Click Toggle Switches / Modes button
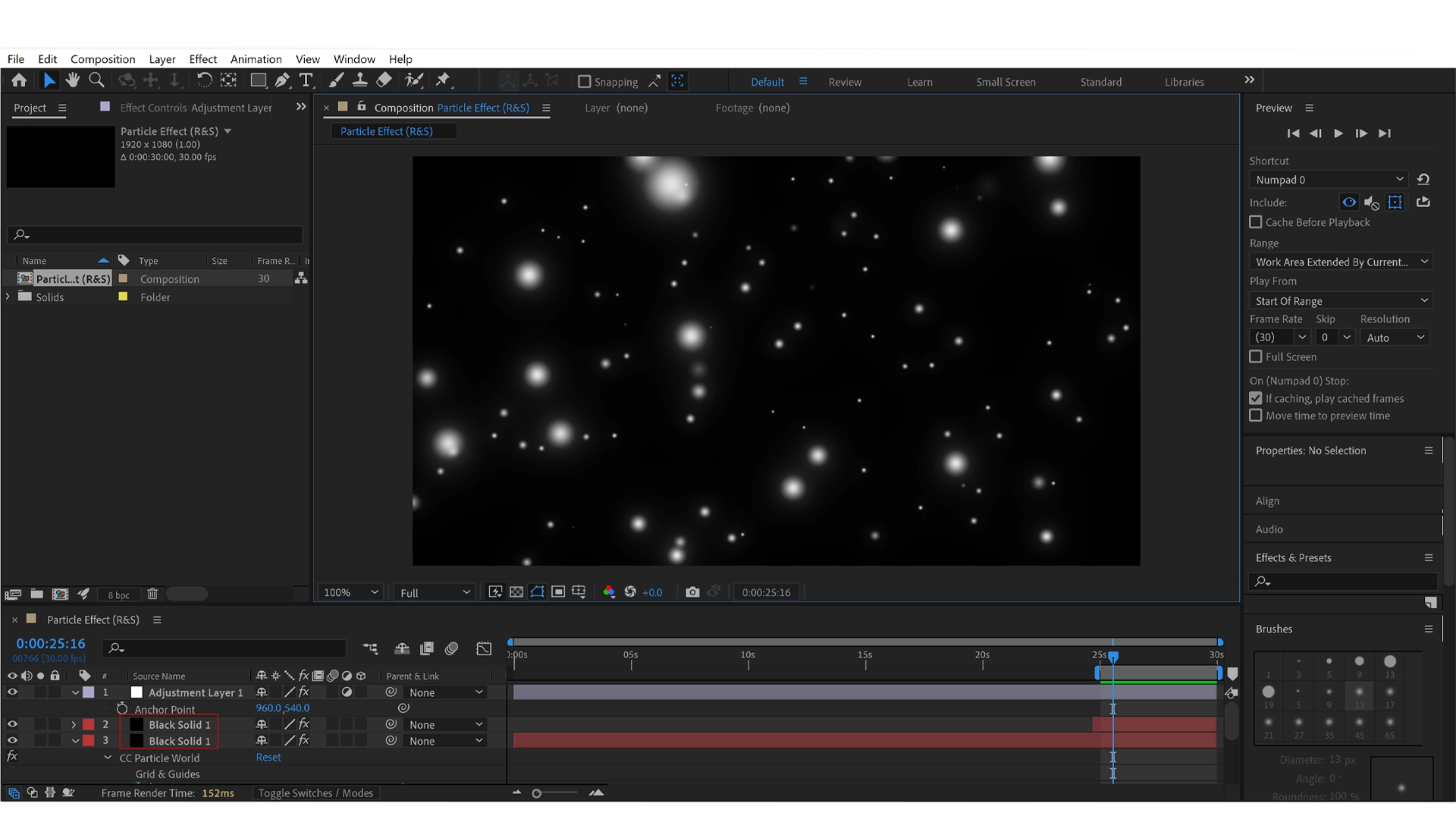This screenshot has width=1456, height=819. [x=315, y=792]
